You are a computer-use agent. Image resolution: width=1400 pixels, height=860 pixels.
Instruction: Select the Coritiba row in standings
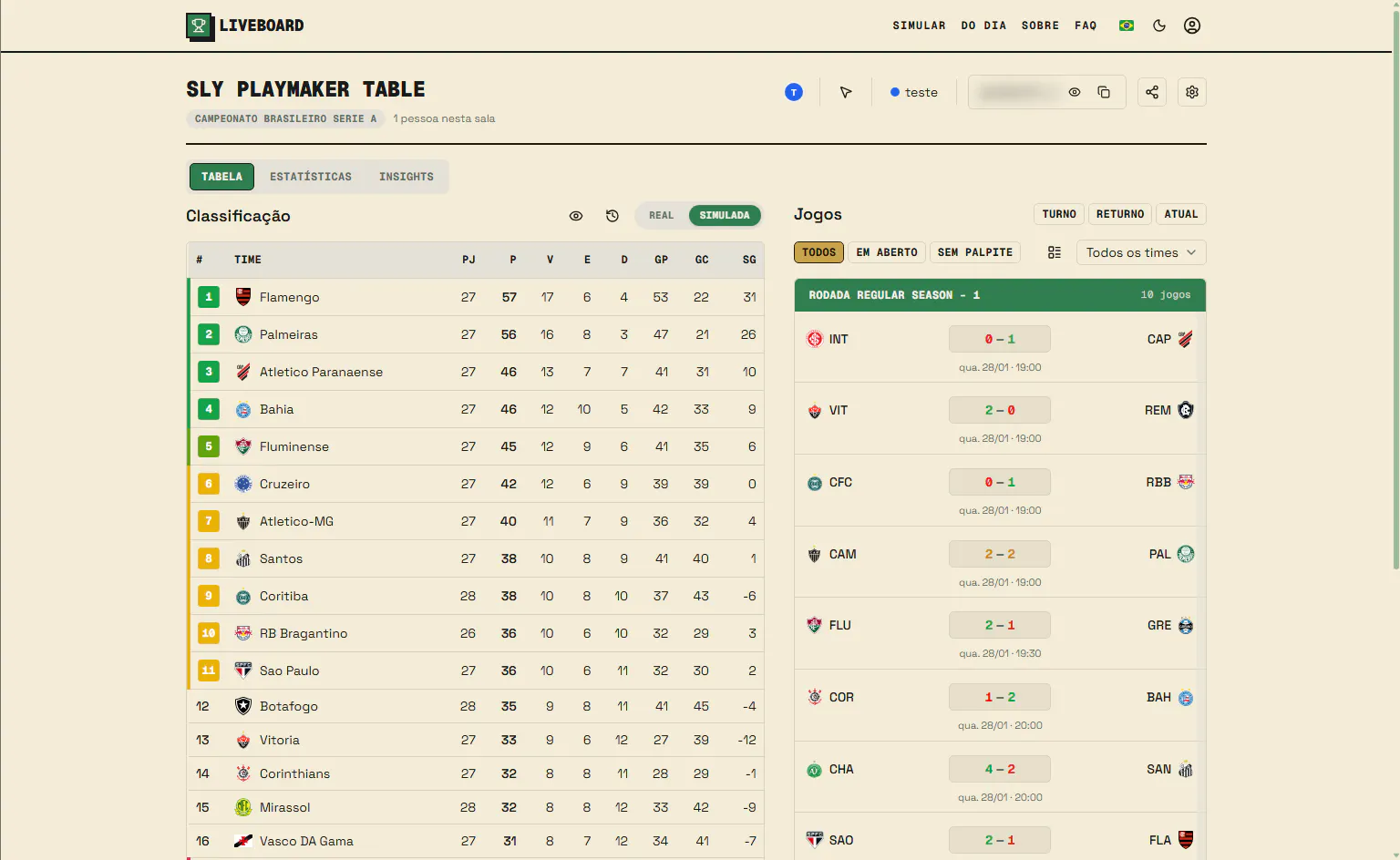pyautogui.click(x=476, y=596)
